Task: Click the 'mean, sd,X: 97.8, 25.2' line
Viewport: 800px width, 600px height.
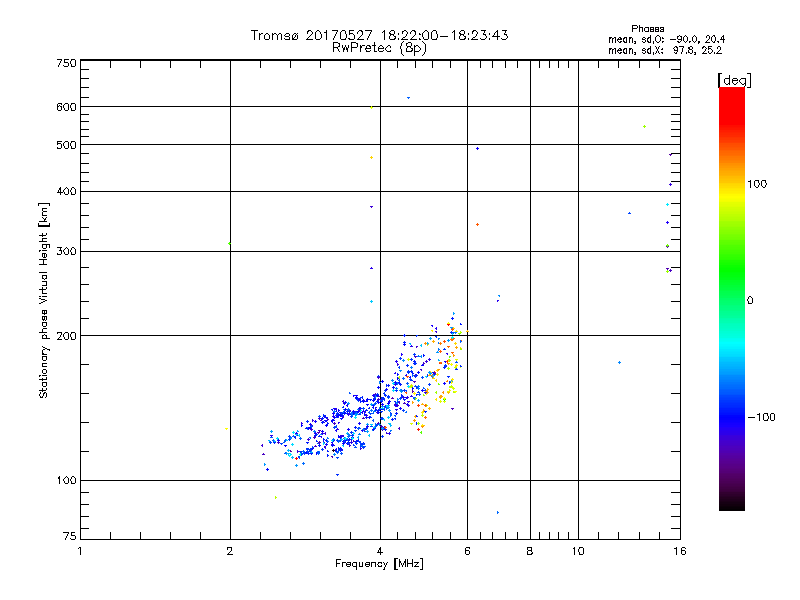Action: [x=665, y=50]
